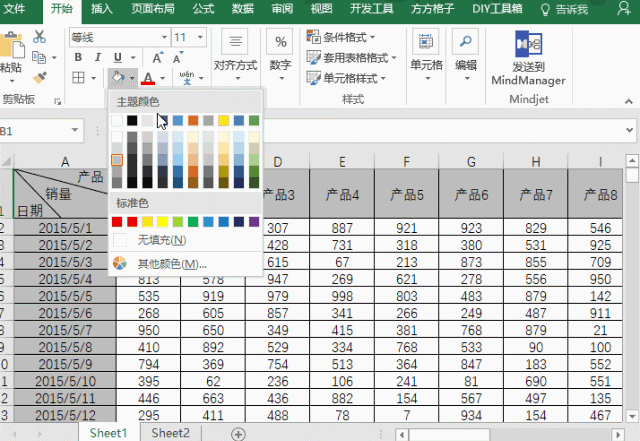Select cell containing 产品6
640x441 pixels.
pos(471,194)
